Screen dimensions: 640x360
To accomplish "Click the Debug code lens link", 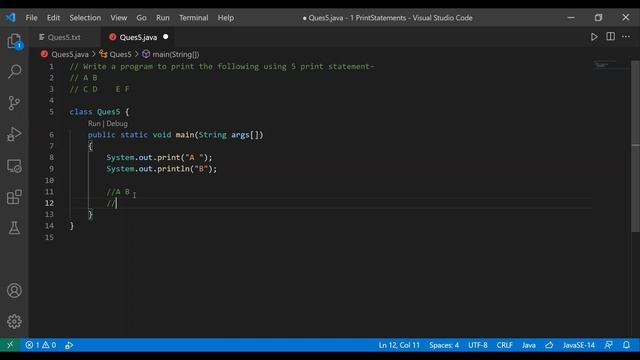I will [117, 123].
